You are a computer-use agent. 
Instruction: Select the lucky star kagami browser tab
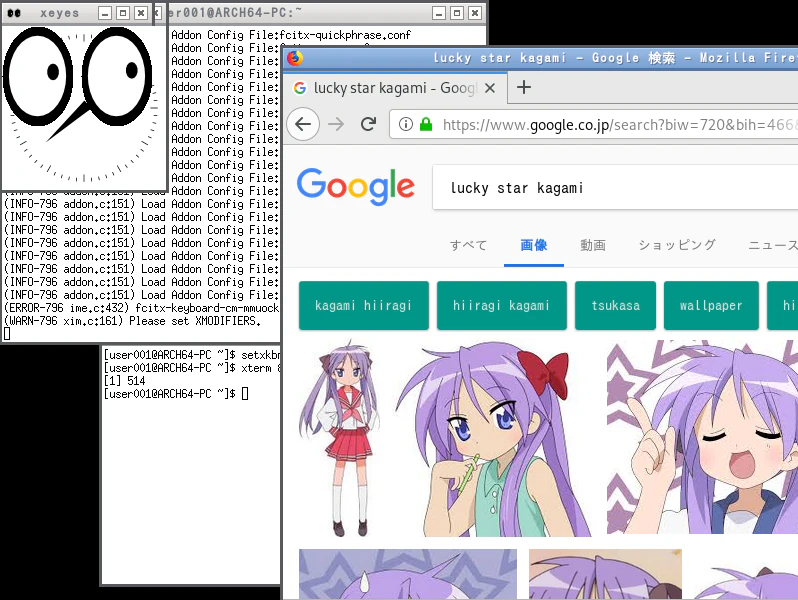(x=395, y=88)
